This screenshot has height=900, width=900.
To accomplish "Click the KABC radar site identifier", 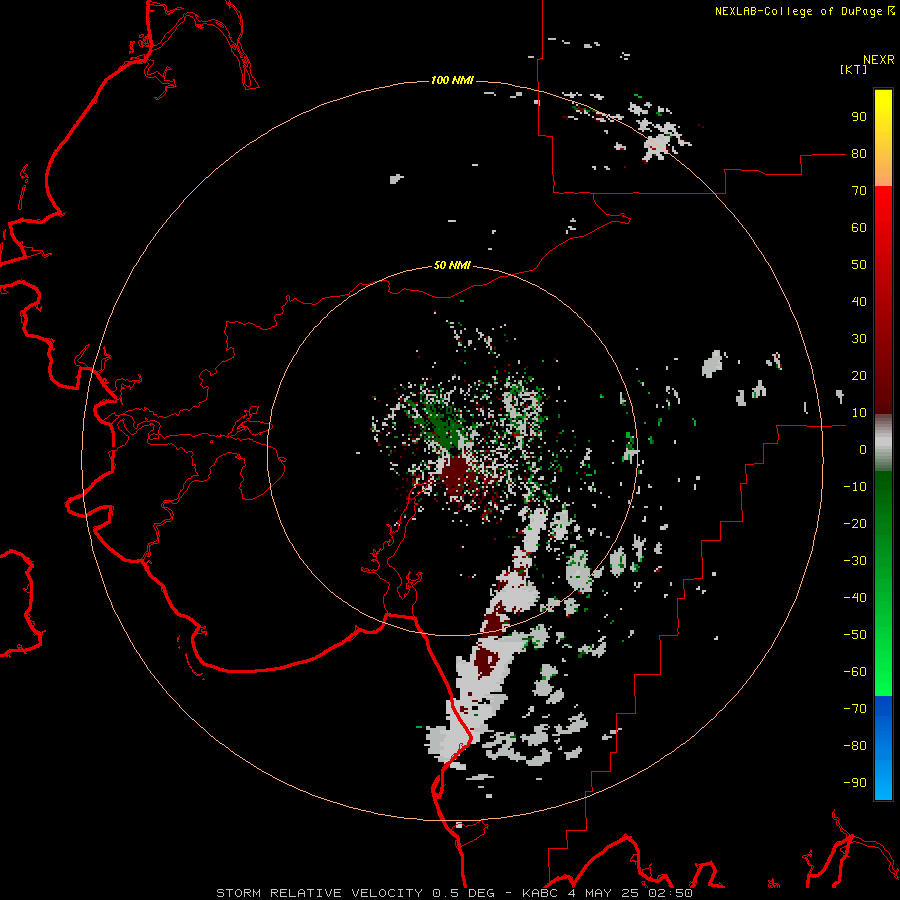I will 540,893.
